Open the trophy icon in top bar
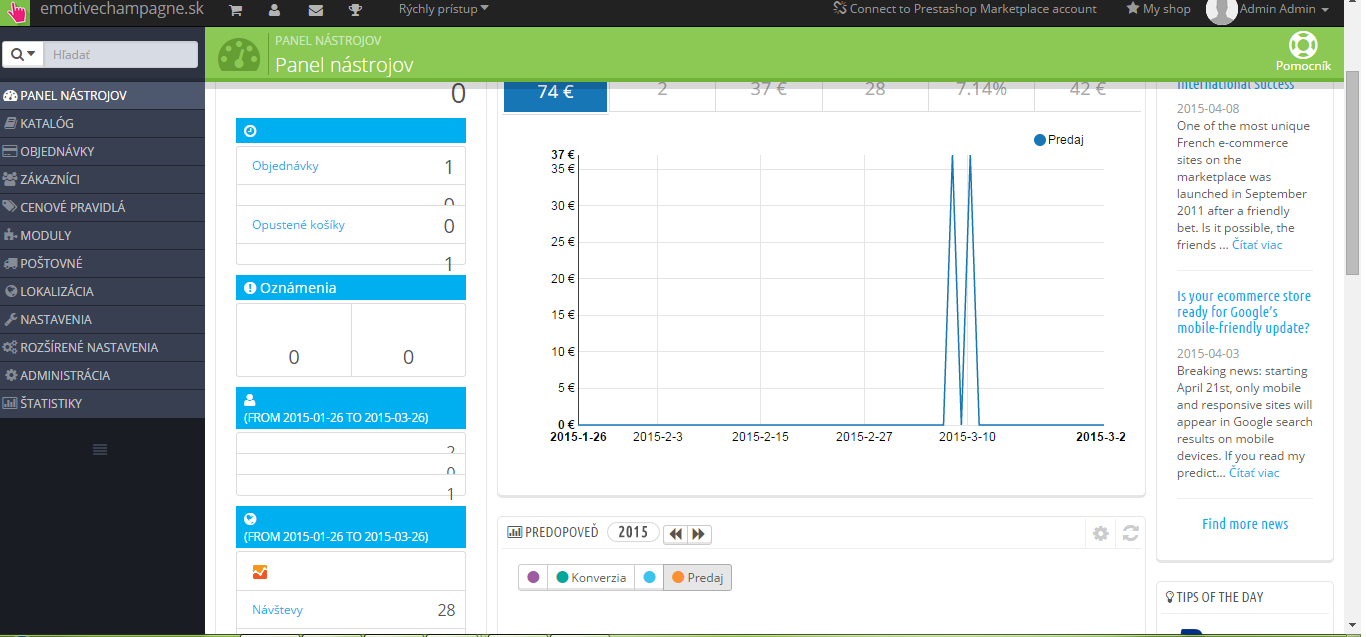The image size is (1366, 637). 355,10
